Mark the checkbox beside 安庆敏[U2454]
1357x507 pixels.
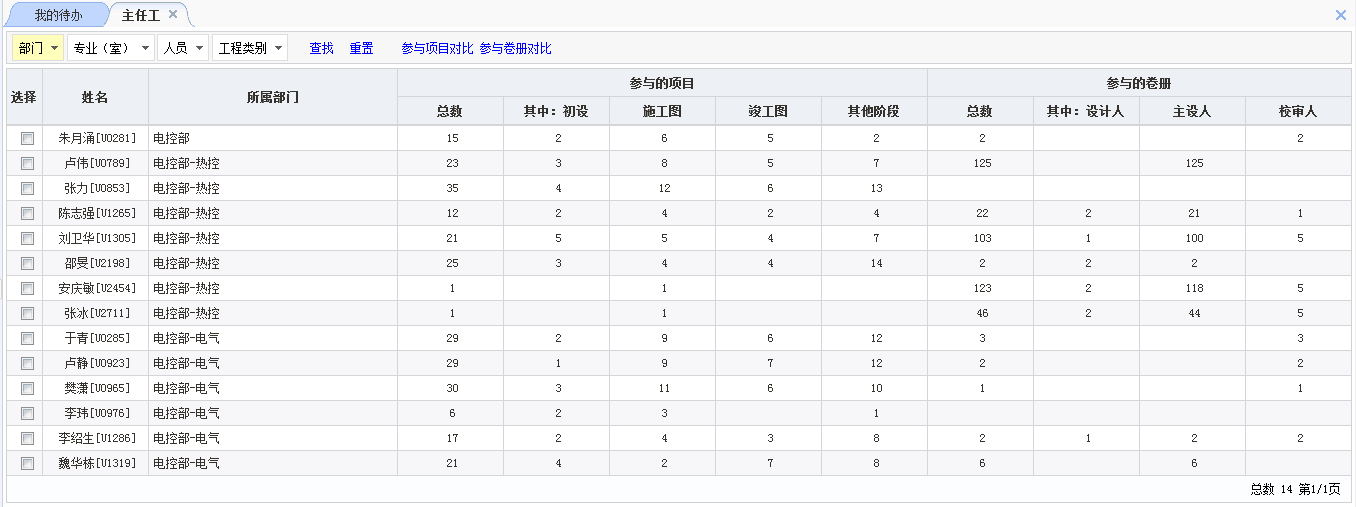27,288
